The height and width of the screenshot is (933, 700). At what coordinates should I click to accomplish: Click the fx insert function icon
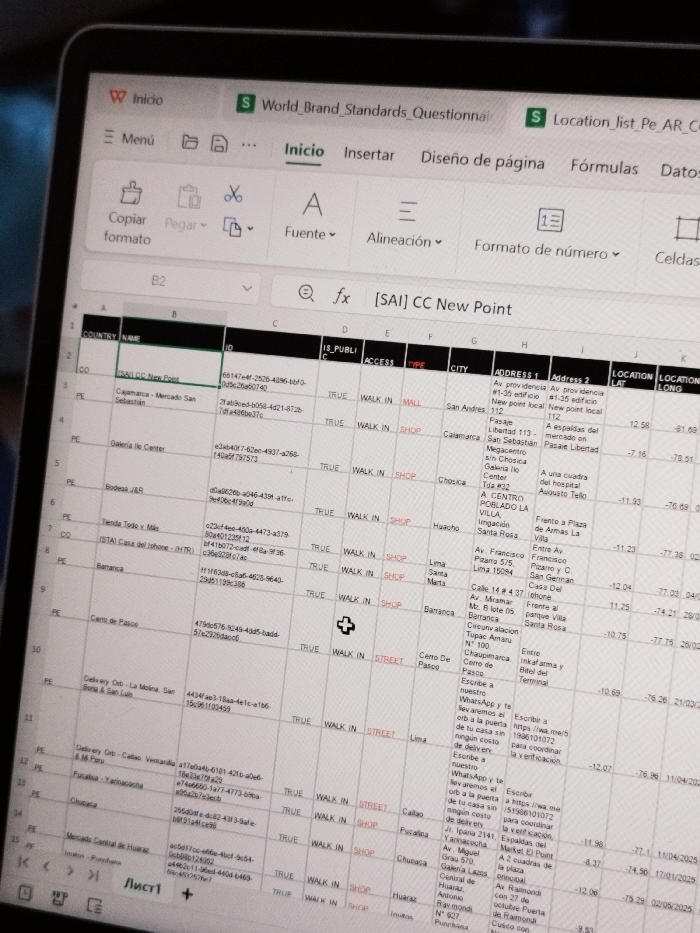342,296
